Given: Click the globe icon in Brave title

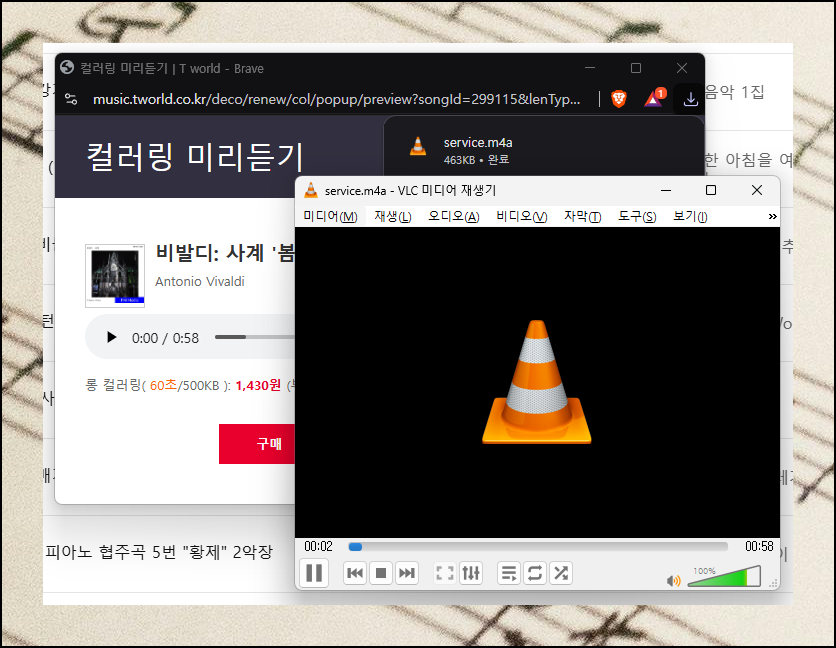Looking at the screenshot, I should click(67, 68).
